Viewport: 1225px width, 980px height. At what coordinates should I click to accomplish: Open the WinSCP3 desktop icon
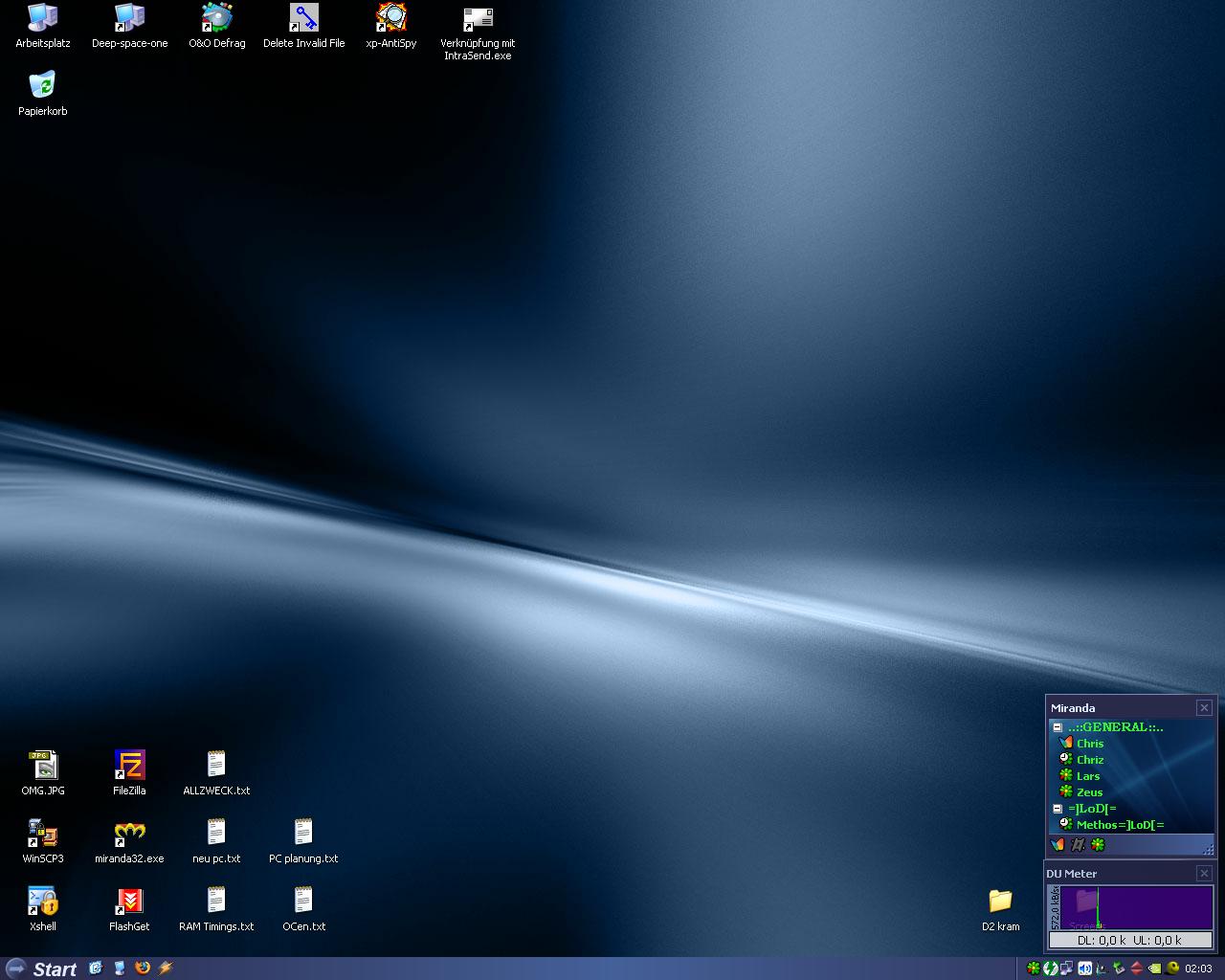(43, 834)
